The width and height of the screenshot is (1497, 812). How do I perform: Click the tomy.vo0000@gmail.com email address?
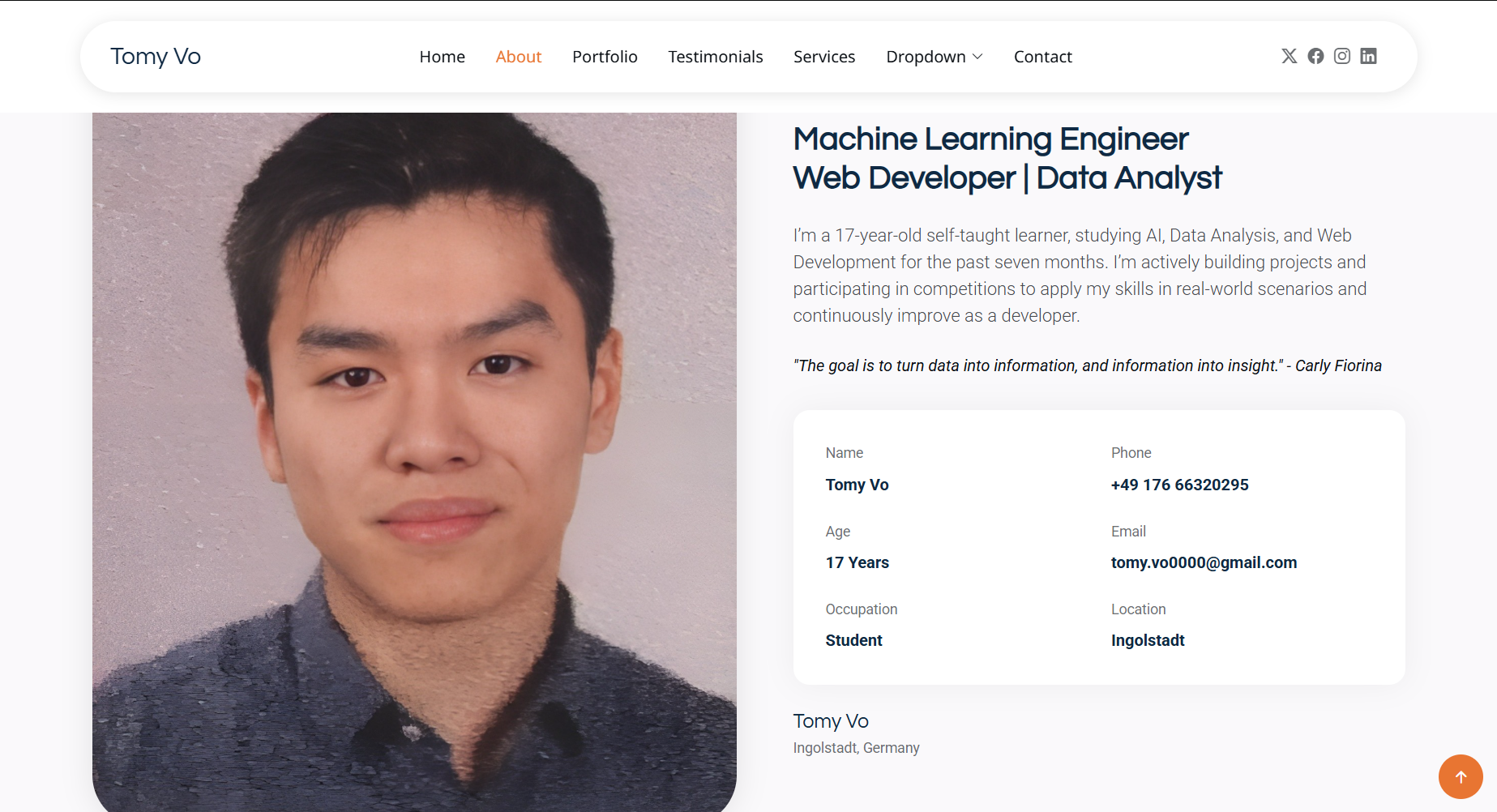tap(1204, 562)
